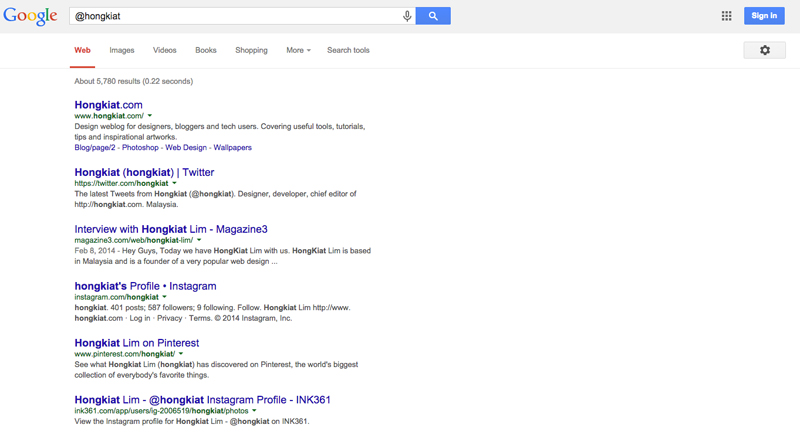Image resolution: width=800 pixels, height=438 pixels.
Task: Switch to Videos results
Action: 164,50
